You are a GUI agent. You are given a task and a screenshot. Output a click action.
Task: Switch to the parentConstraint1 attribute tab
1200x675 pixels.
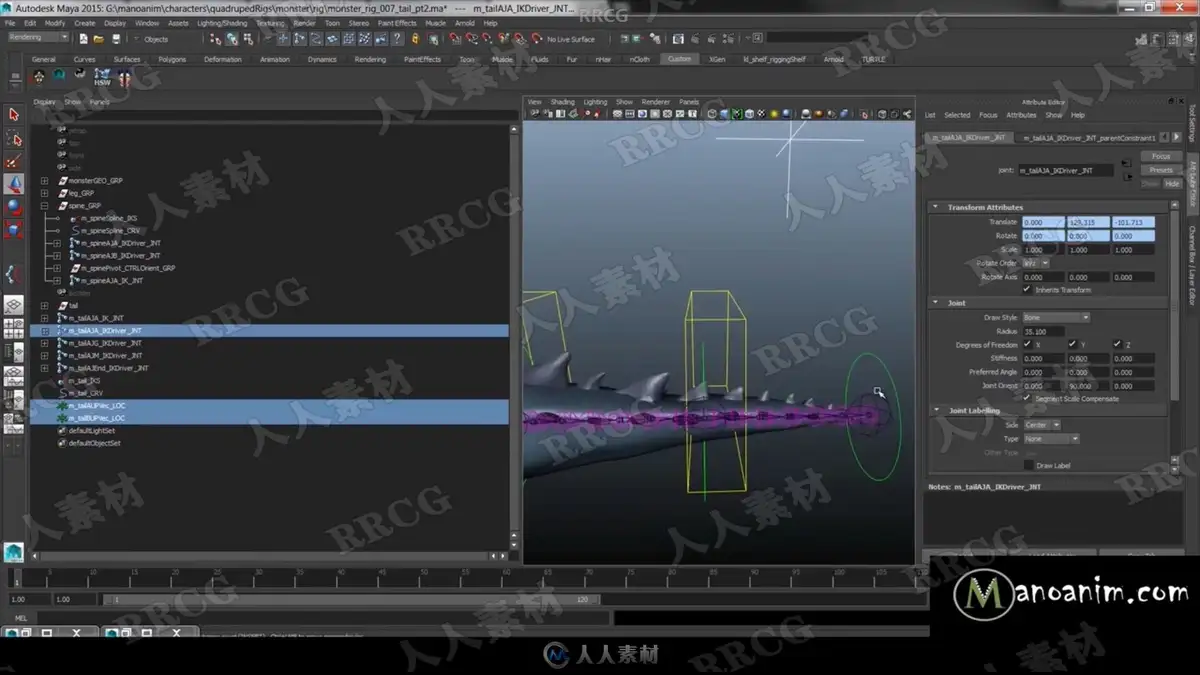point(1088,138)
